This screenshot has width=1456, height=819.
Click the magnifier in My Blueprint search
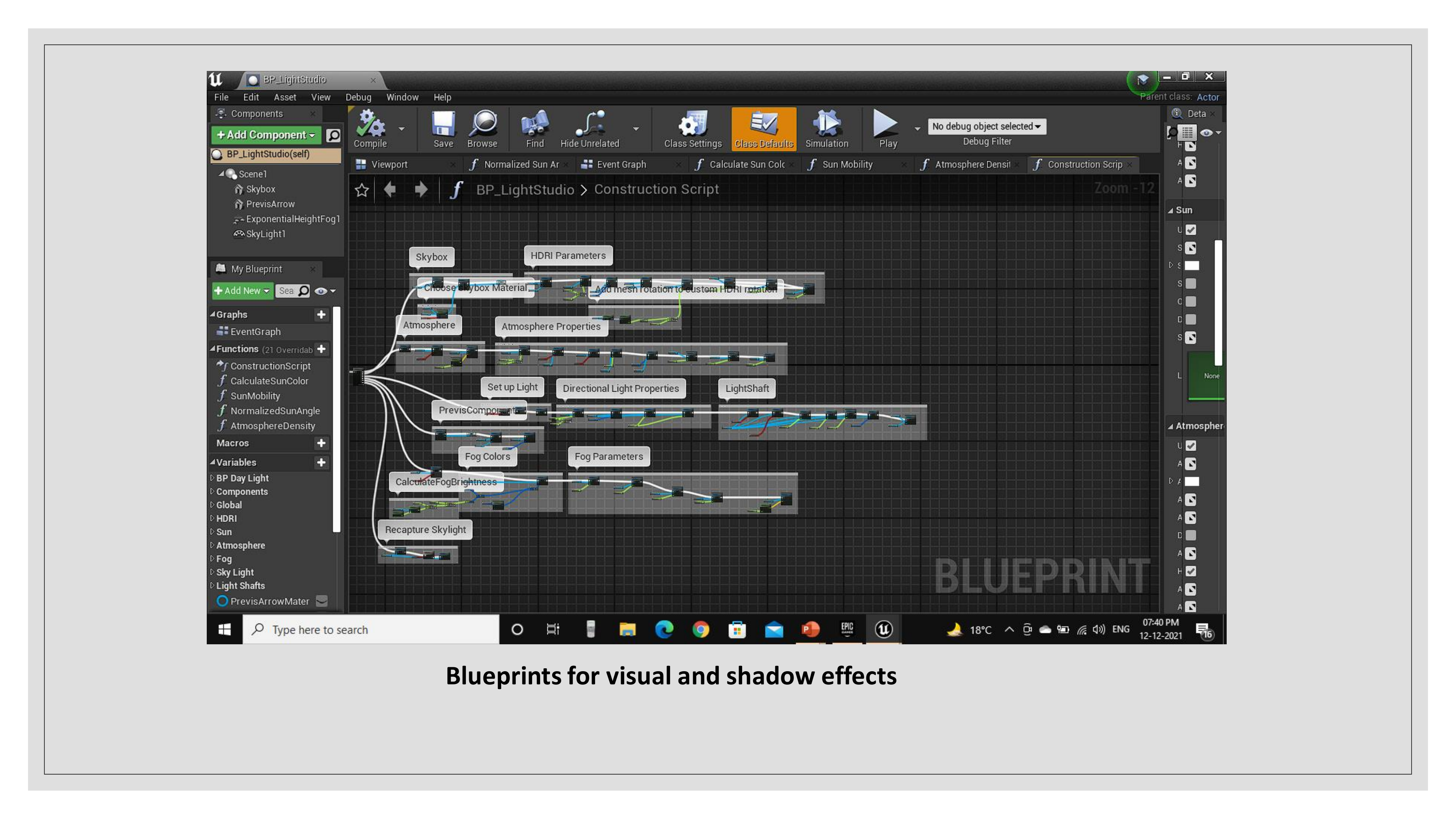coord(304,290)
